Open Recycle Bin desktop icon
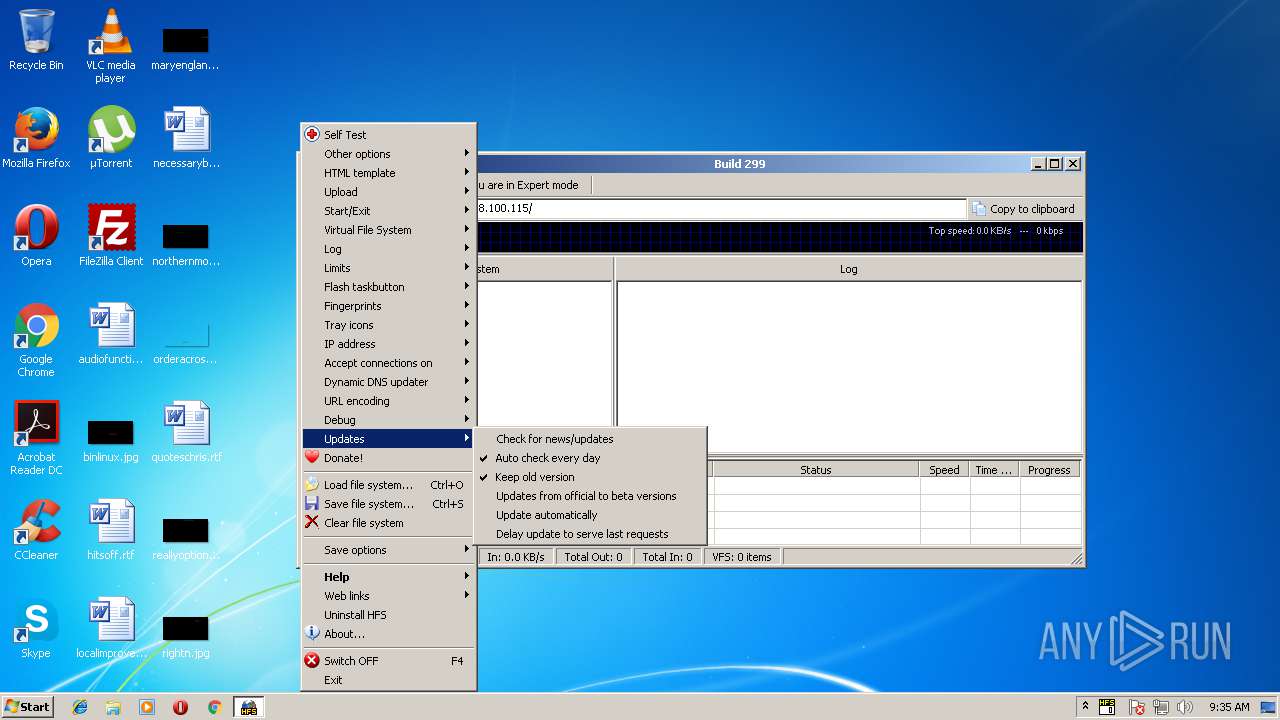The image size is (1280, 720). 36,40
